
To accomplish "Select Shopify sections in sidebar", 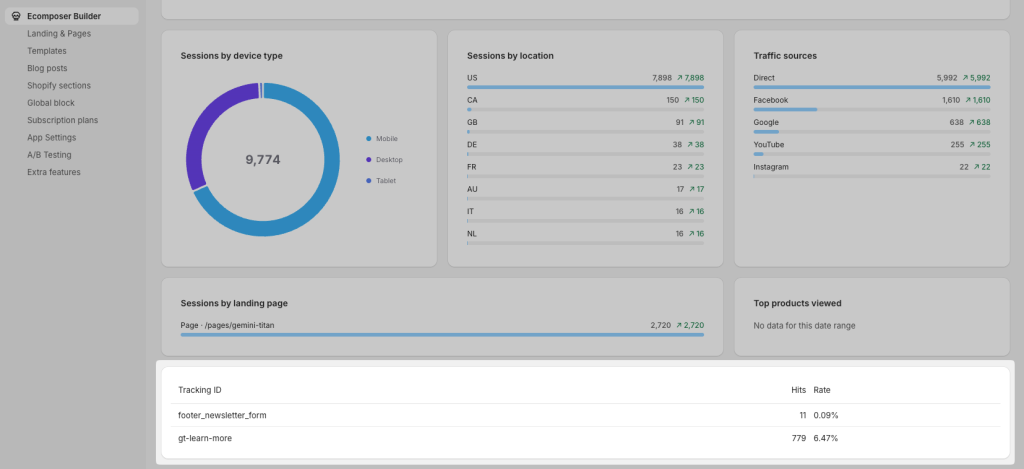I will [x=59, y=85].
